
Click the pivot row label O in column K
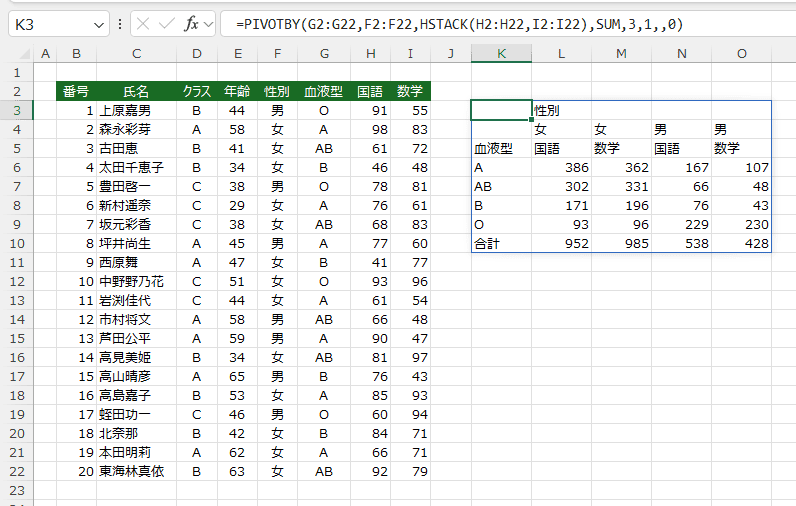click(501, 224)
